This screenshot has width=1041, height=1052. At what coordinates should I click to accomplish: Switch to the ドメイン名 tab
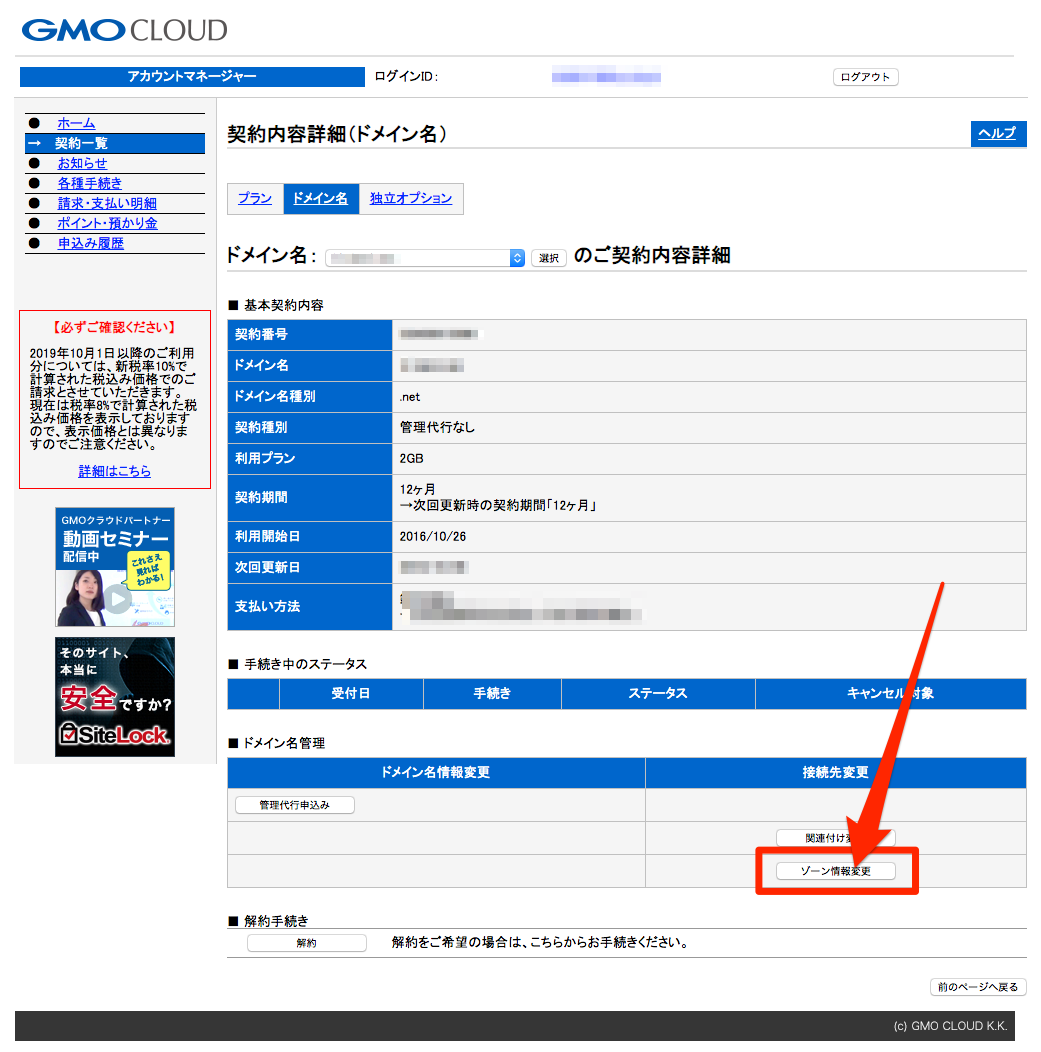(x=320, y=198)
